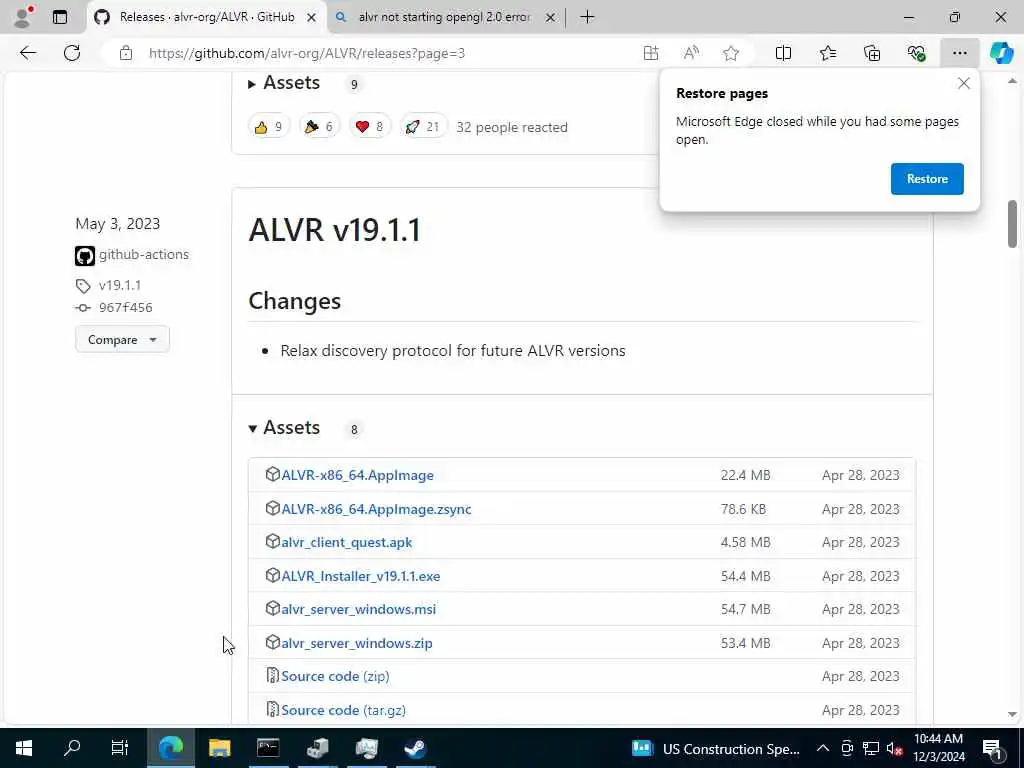Screen dimensions: 1024x768
Task: Click the network tray icon
Action: [x=871, y=748]
